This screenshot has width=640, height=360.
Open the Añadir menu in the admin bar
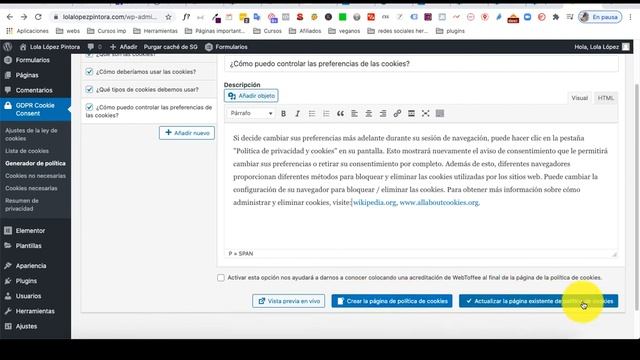124,47
